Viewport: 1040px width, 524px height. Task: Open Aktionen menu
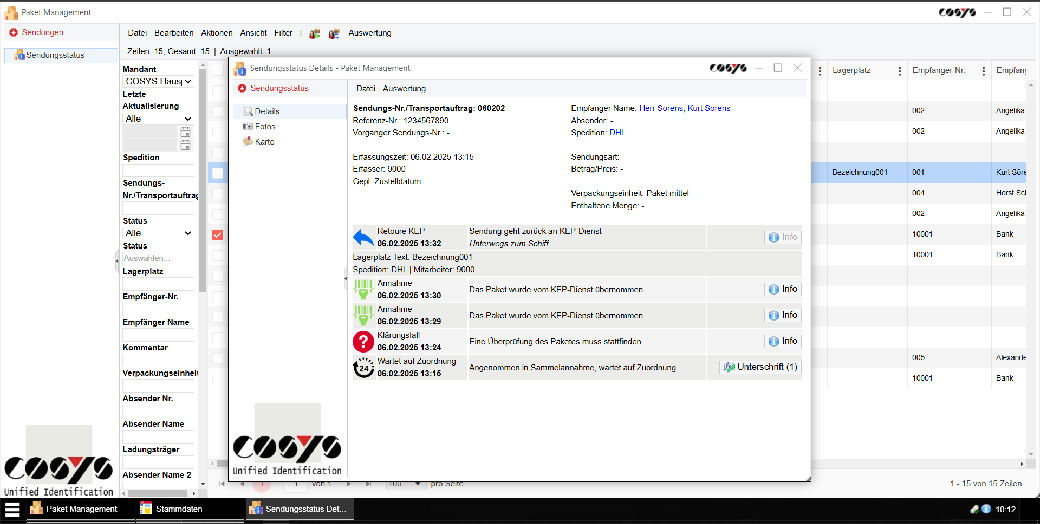(x=216, y=33)
